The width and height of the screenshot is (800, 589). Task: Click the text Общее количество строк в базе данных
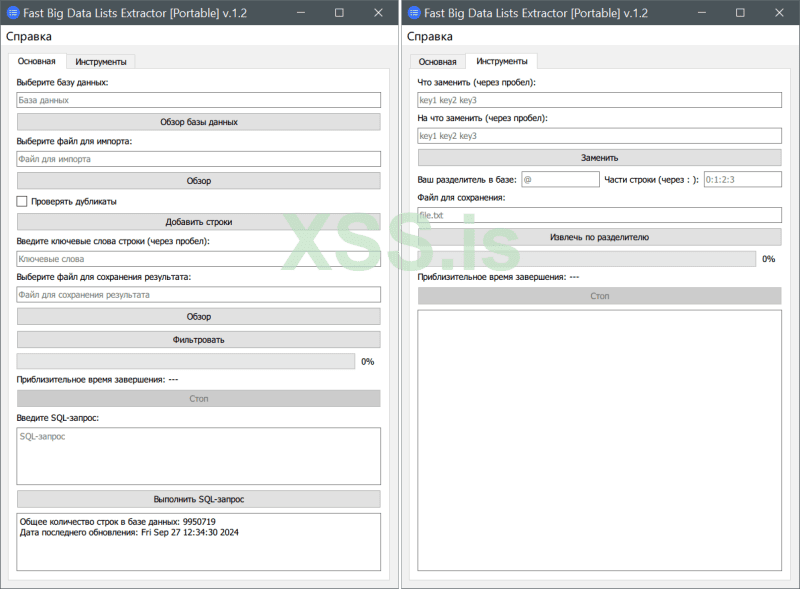coord(117,522)
